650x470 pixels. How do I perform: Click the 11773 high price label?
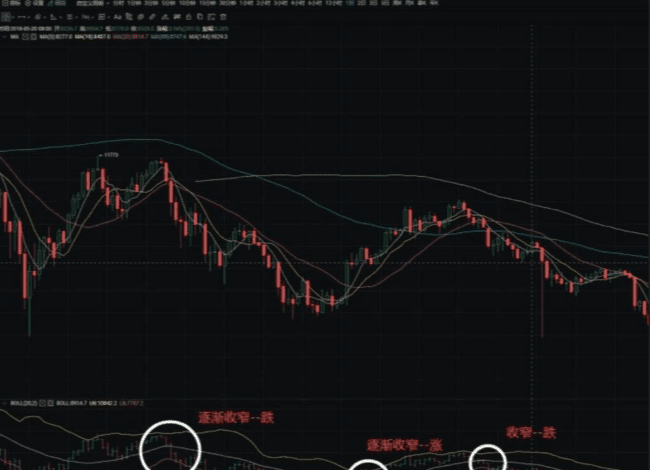click(x=111, y=155)
